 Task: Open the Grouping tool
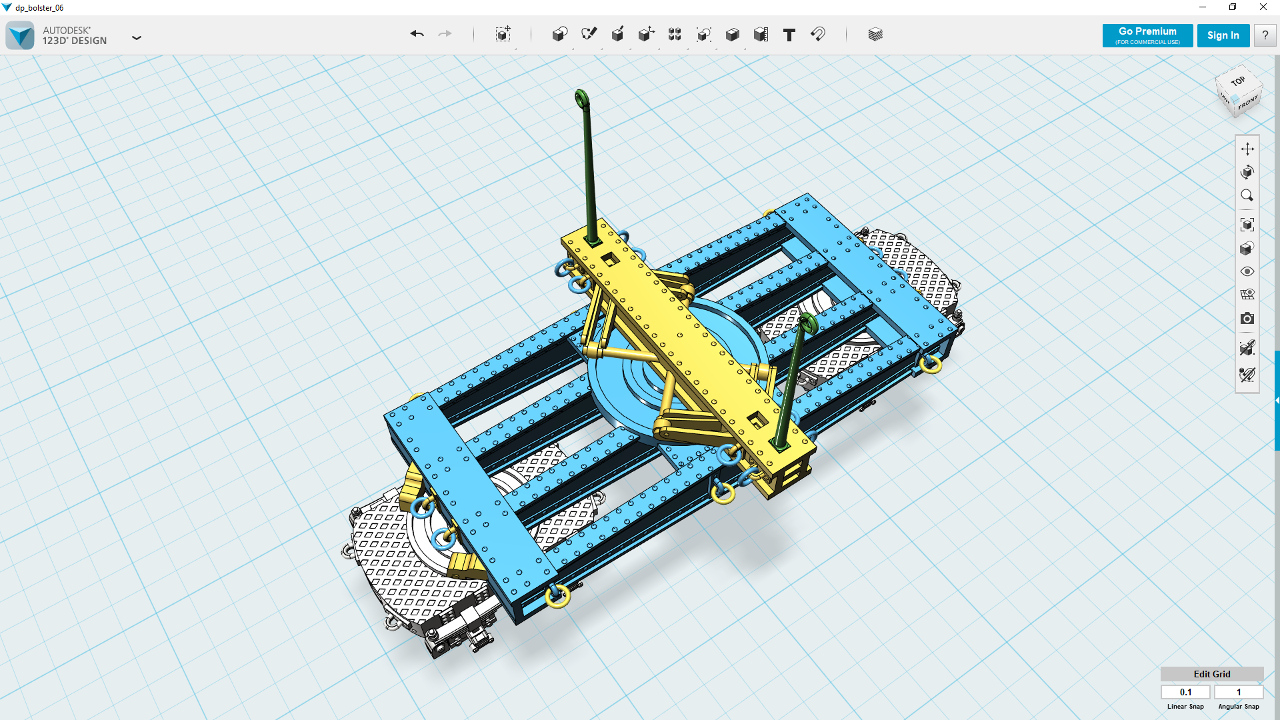tap(704, 34)
